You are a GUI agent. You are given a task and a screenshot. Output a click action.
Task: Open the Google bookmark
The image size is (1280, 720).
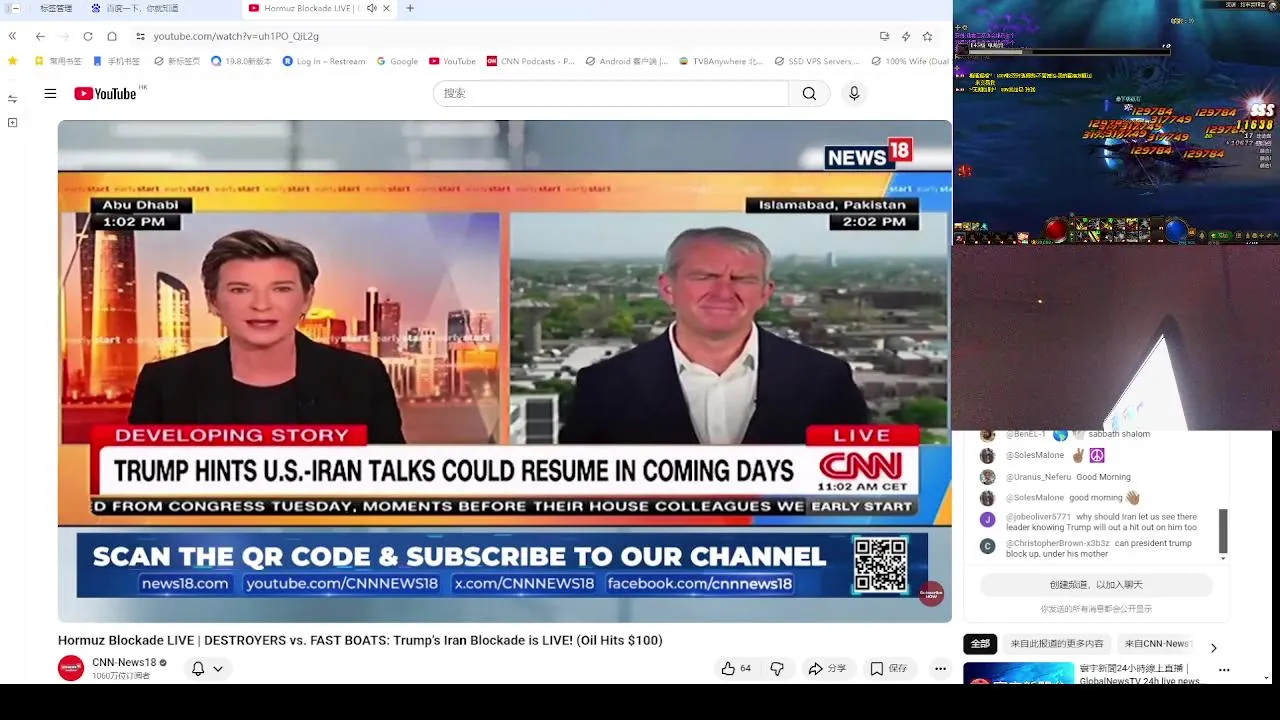click(397, 61)
